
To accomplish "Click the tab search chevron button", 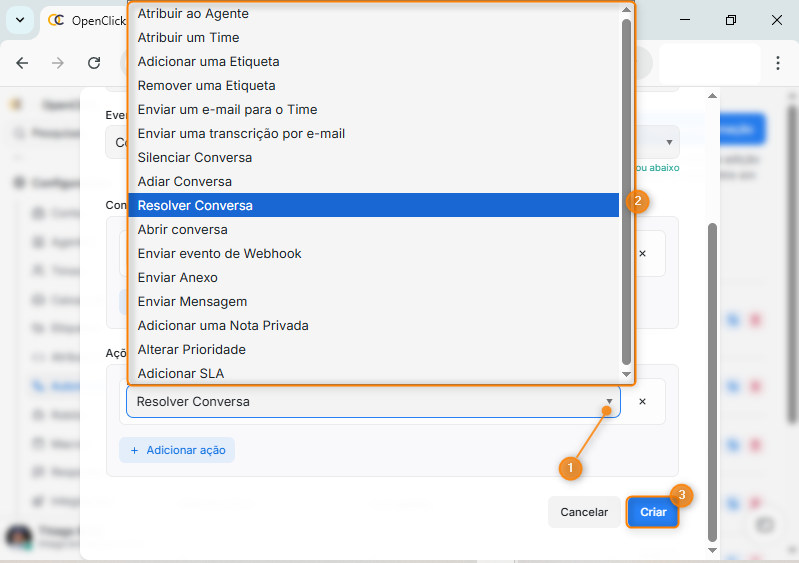I will [19, 20].
